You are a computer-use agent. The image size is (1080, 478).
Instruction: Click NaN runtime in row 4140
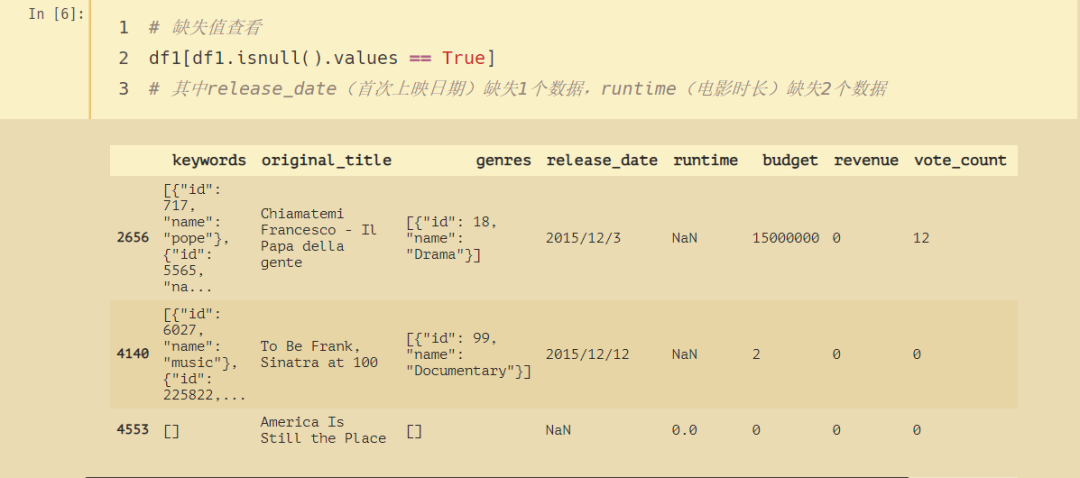[685, 354]
